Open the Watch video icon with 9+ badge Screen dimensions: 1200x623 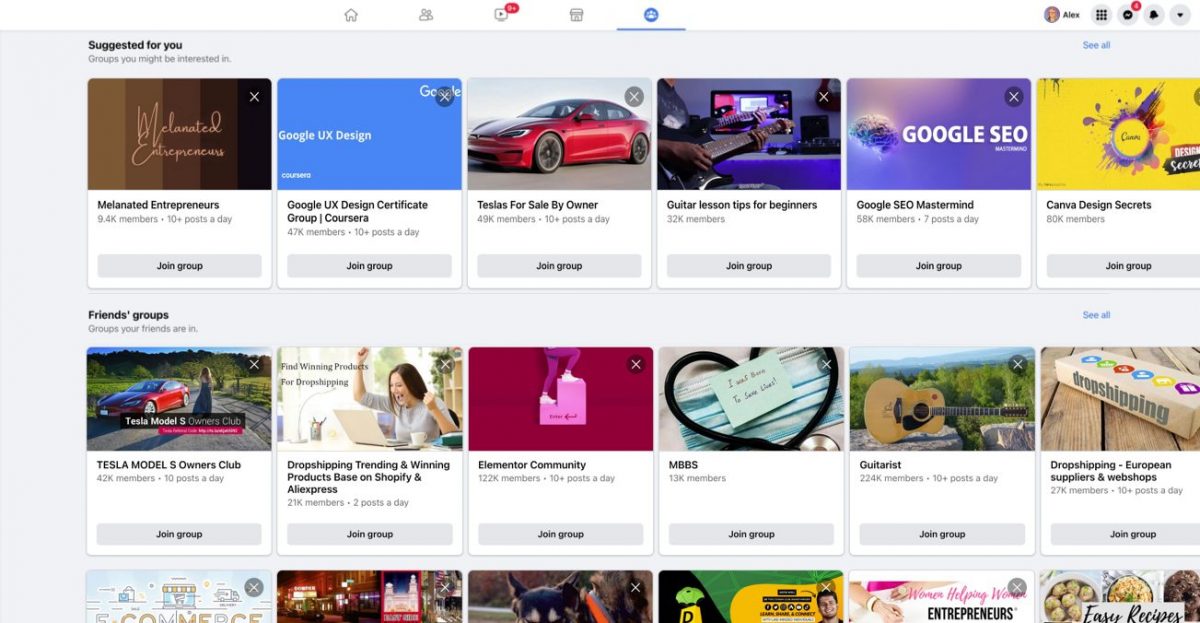pos(502,15)
